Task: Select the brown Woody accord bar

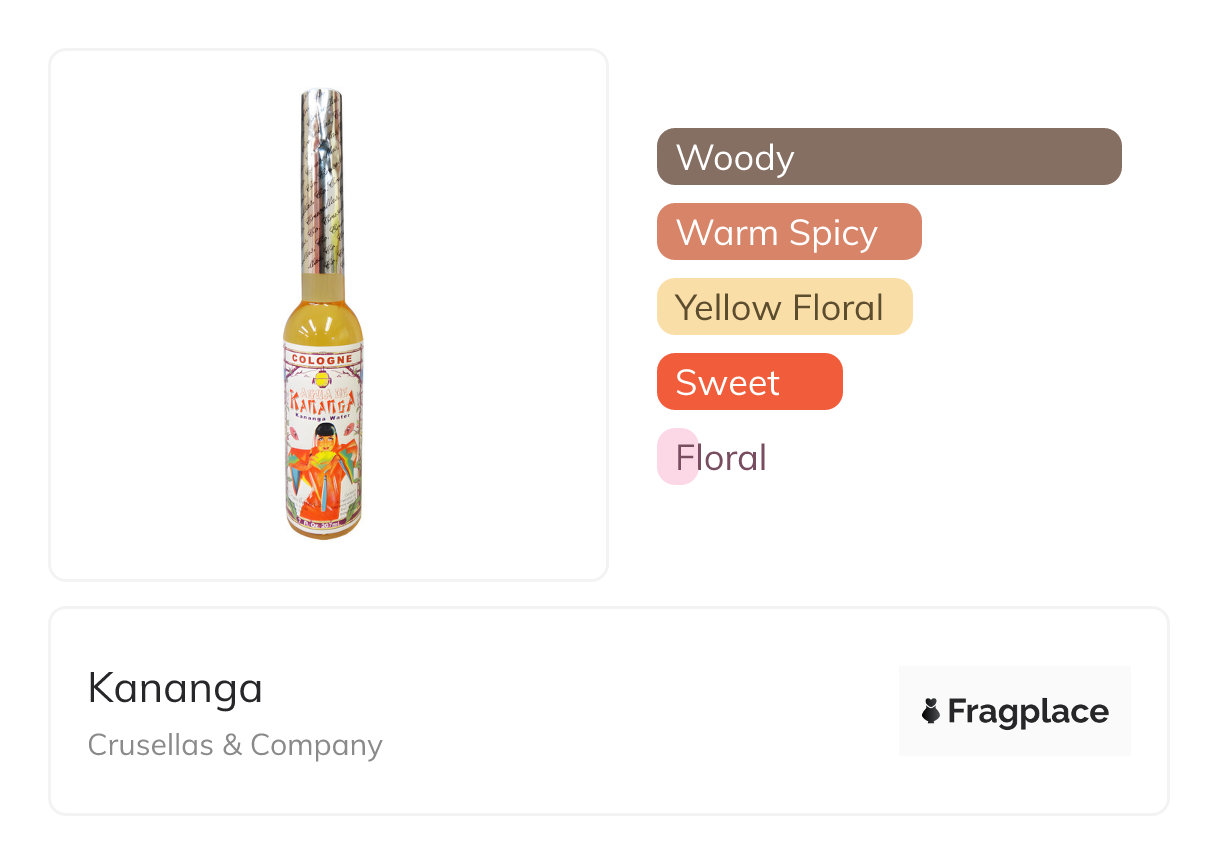Action: (x=889, y=157)
